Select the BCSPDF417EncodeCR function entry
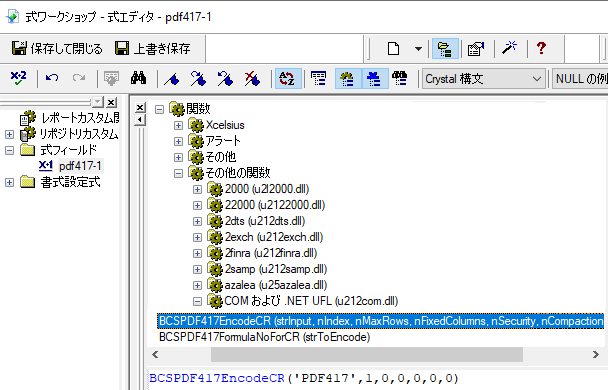This screenshot has height=390, width=608. point(381,321)
